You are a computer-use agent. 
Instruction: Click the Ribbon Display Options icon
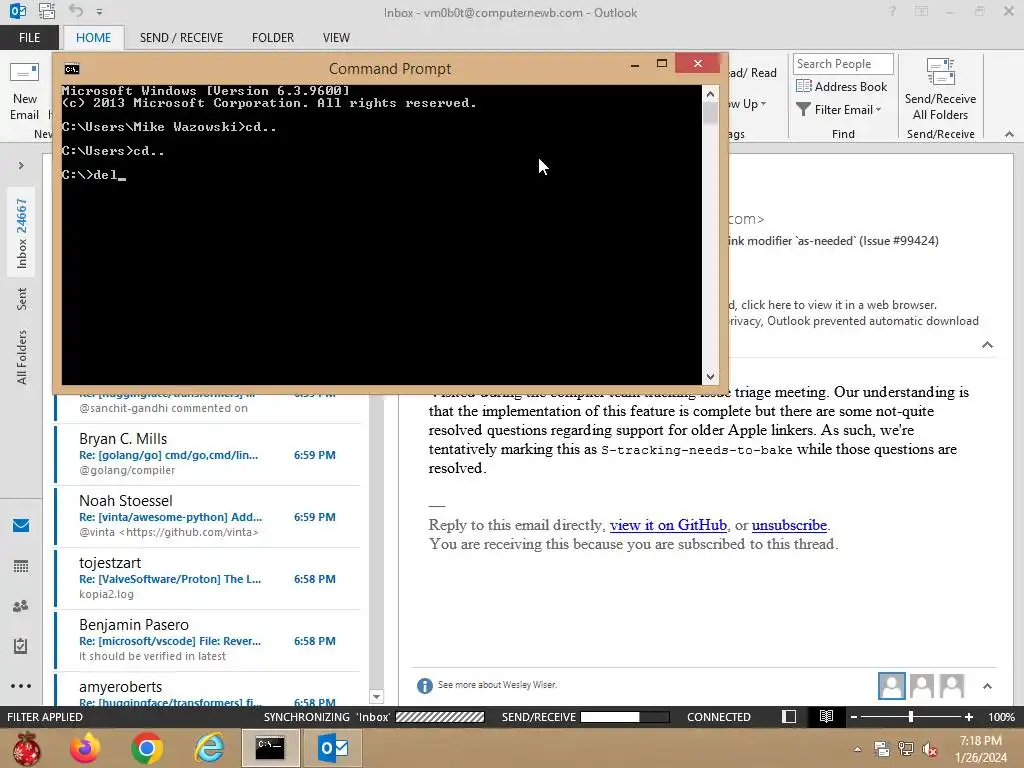[x=921, y=12]
